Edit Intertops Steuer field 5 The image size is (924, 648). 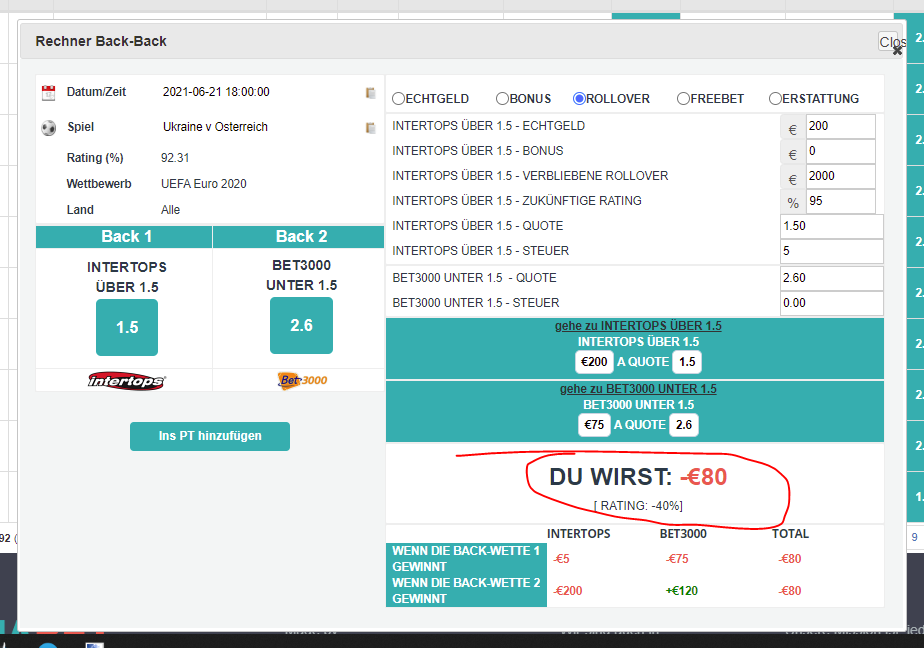[x=831, y=252]
